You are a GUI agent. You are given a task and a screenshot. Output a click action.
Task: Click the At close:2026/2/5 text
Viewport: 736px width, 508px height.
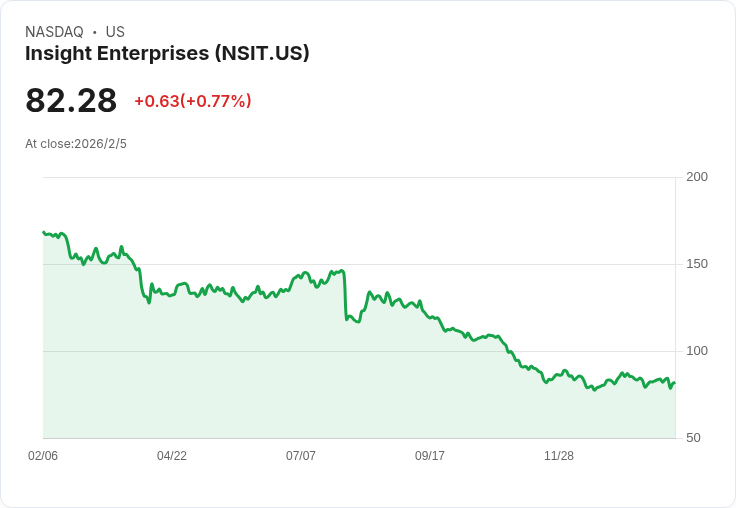pos(76,144)
